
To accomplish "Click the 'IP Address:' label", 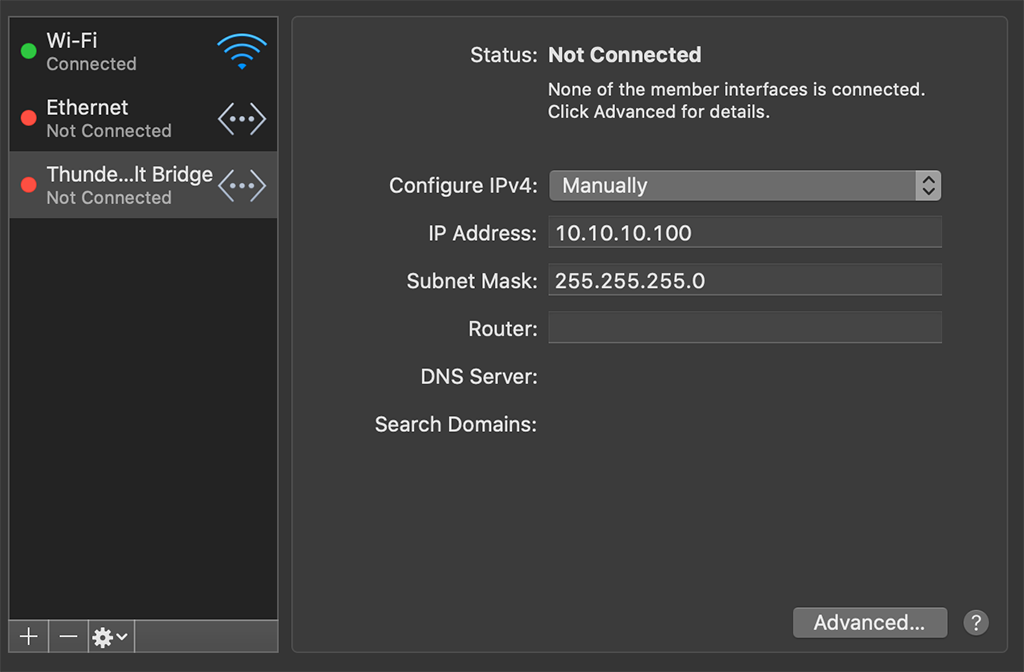I will 483,233.
